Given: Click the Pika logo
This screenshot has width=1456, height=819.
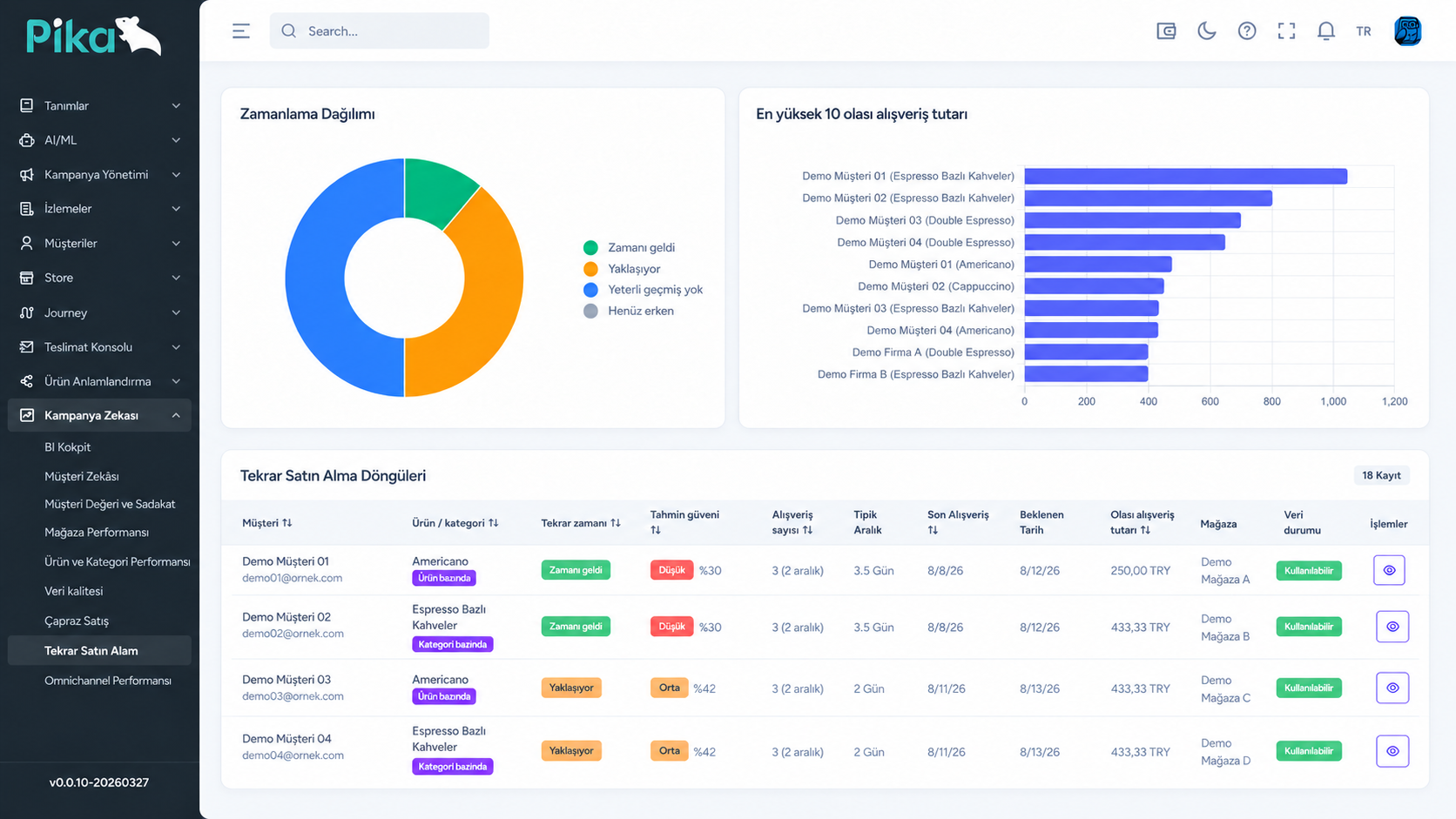Looking at the screenshot, I should coord(93,37).
